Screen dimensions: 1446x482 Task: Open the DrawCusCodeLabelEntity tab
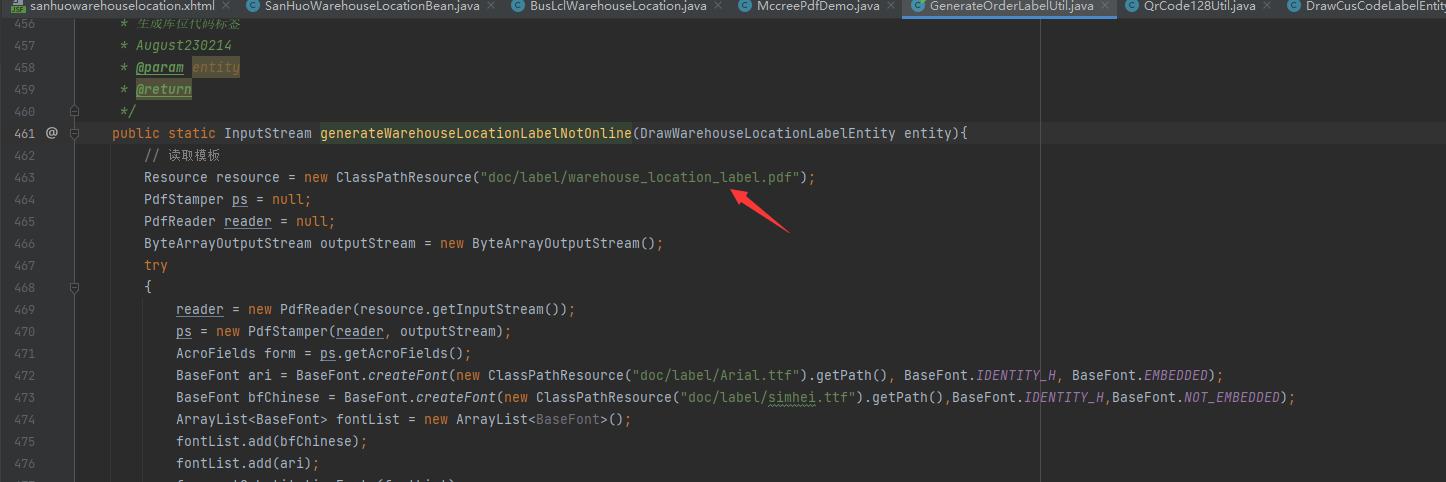pyautogui.click(x=1366, y=6)
